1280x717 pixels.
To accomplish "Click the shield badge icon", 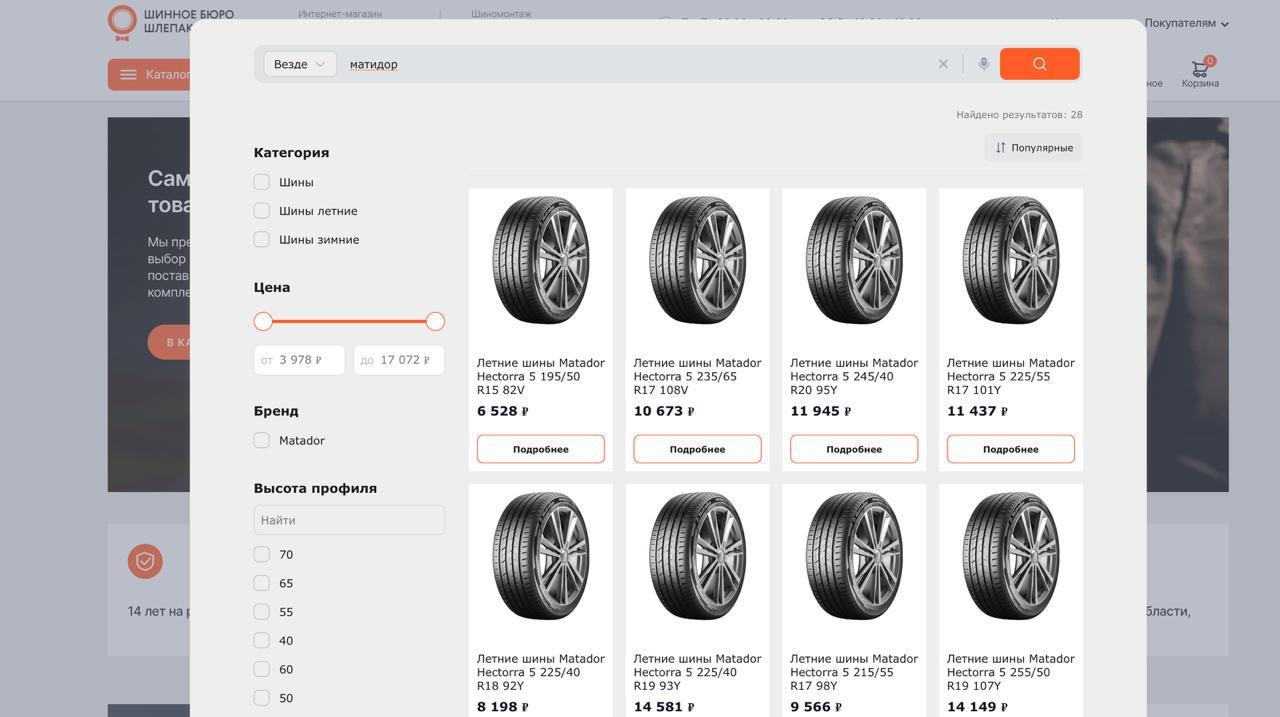I will (145, 561).
